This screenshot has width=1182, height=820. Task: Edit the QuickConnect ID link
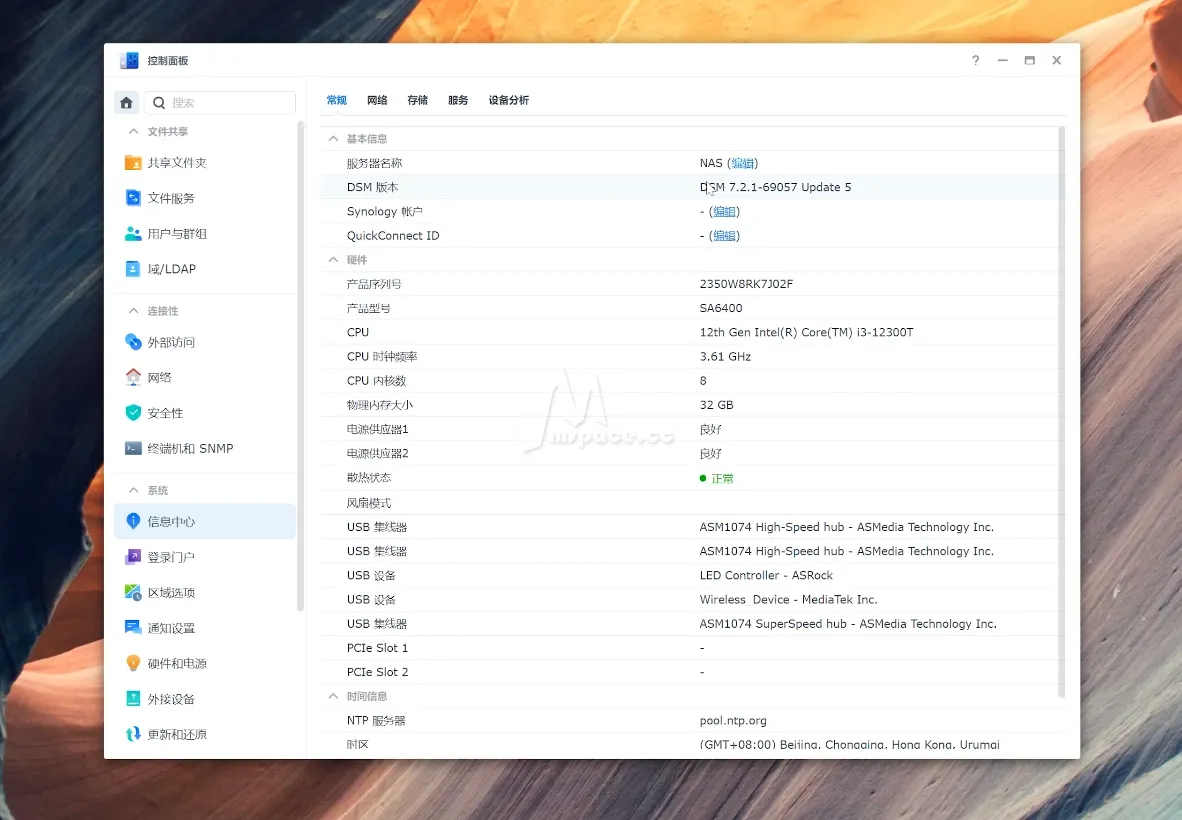[724, 236]
